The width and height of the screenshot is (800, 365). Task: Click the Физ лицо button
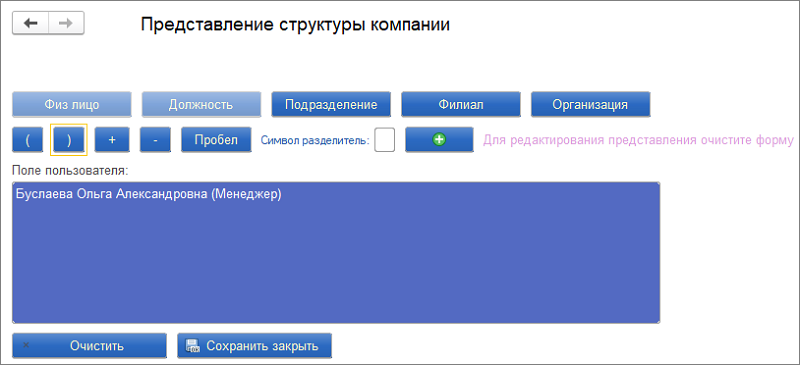click(x=72, y=105)
